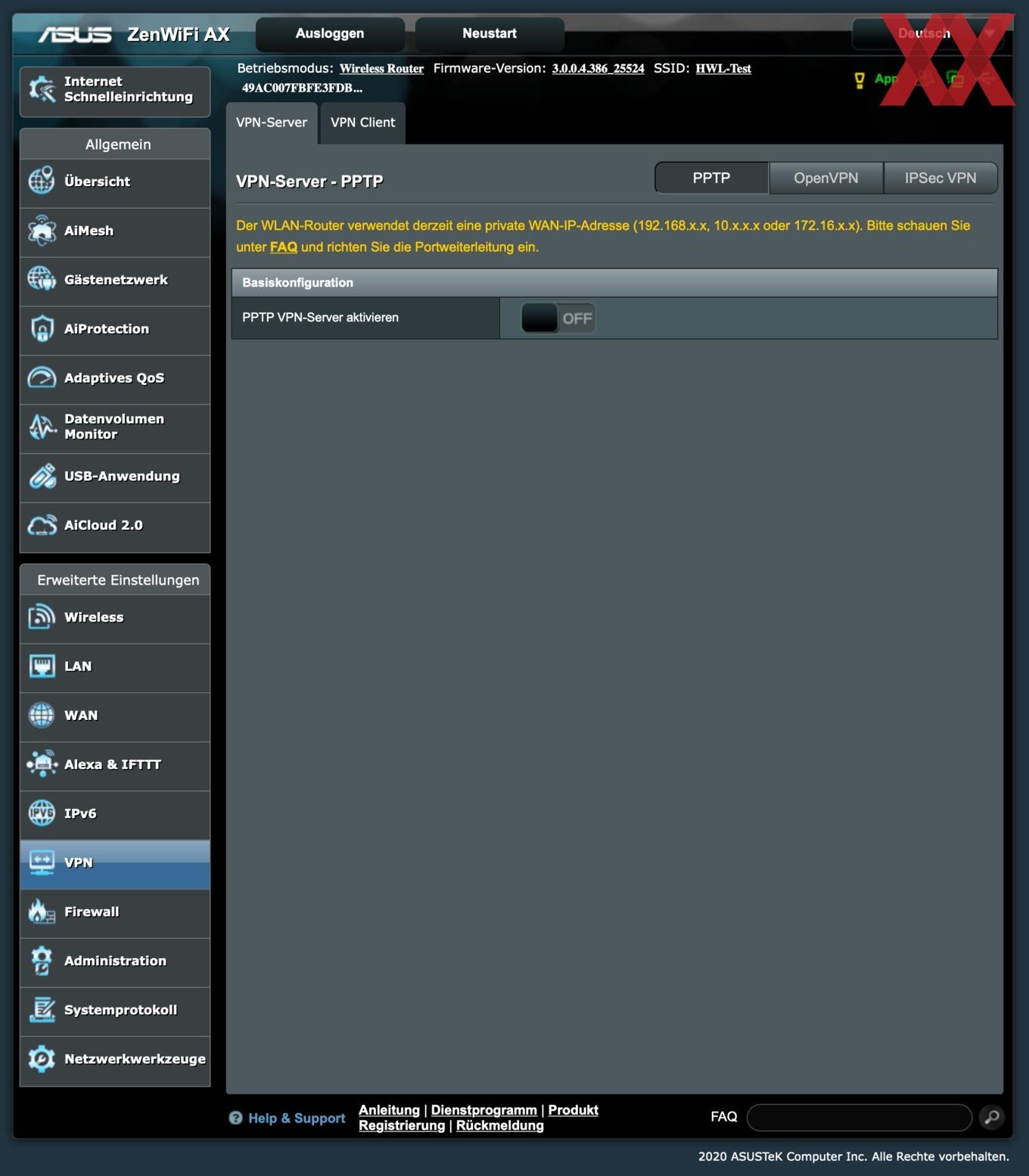This screenshot has height=1176, width=1029.
Task: Click the Firewall flame icon
Action: click(42, 911)
